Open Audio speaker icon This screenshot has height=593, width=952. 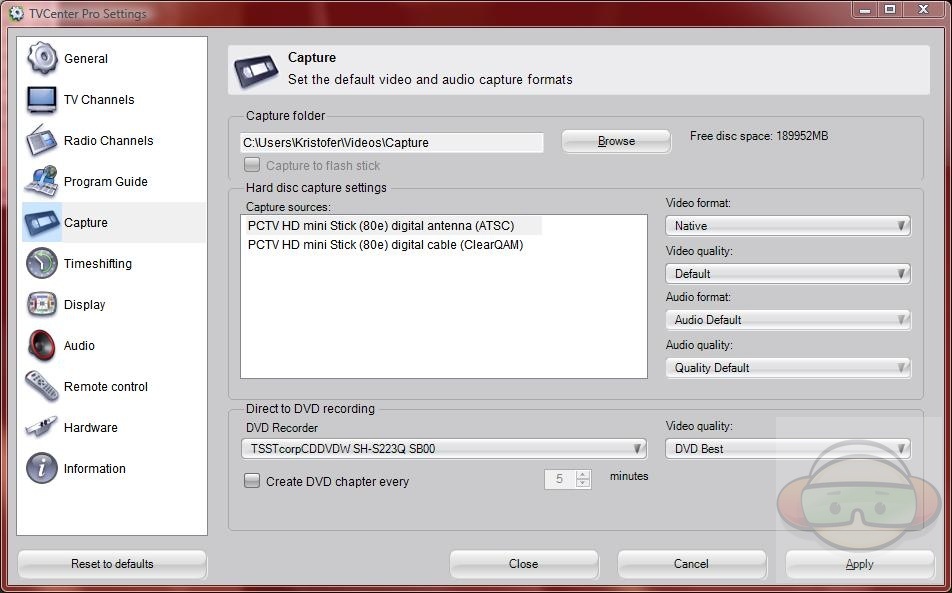(x=42, y=345)
